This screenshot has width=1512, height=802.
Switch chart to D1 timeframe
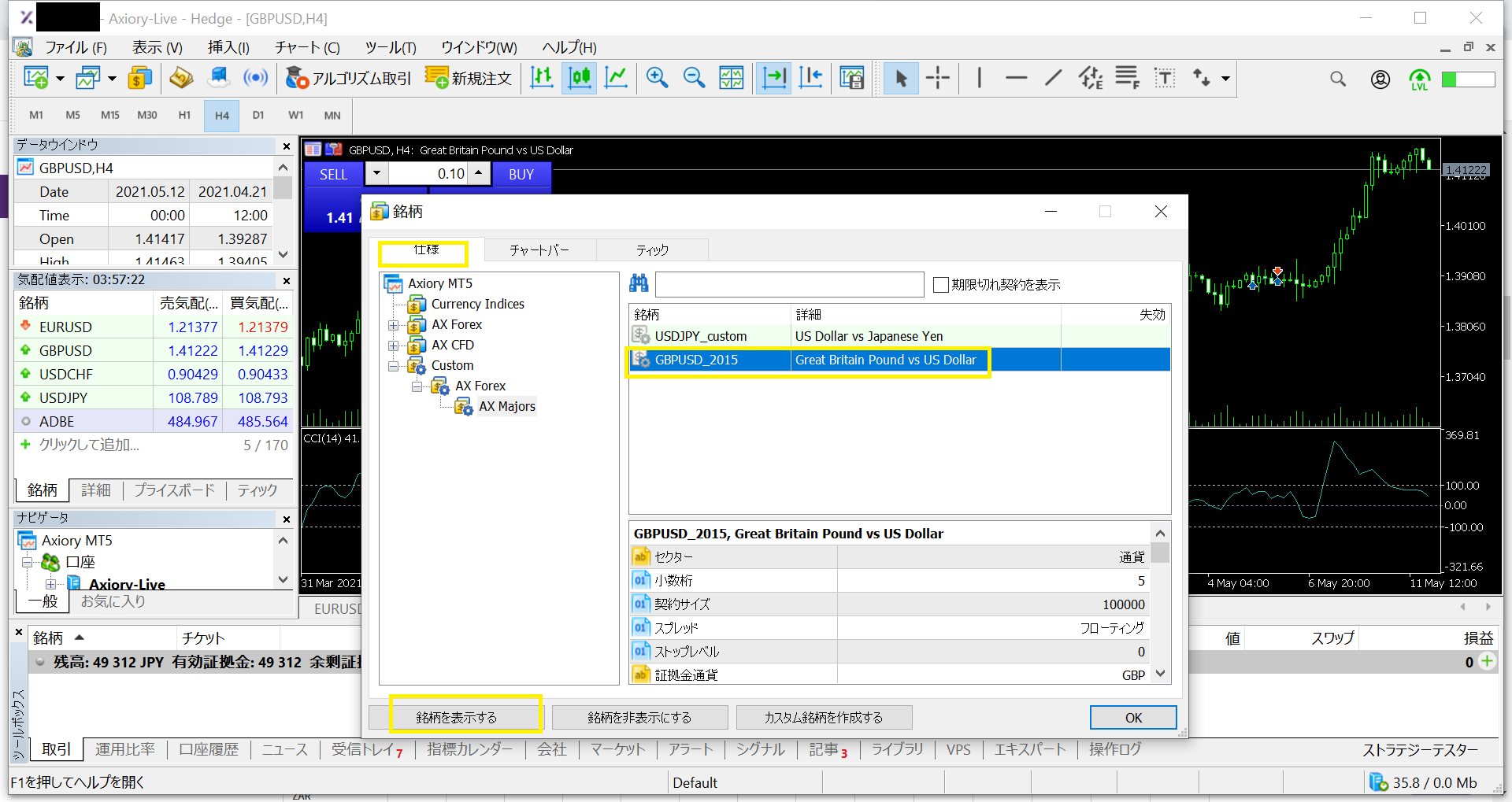[x=258, y=115]
